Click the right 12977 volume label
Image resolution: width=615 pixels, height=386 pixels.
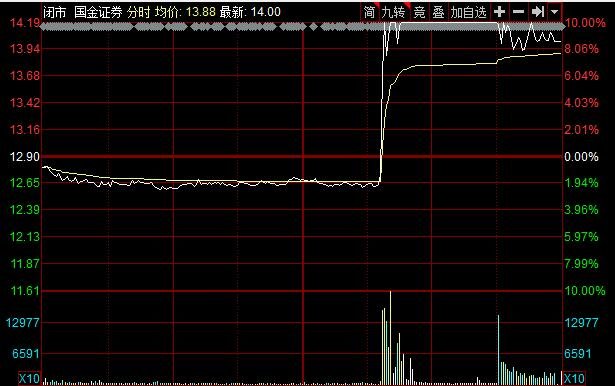(x=581, y=323)
